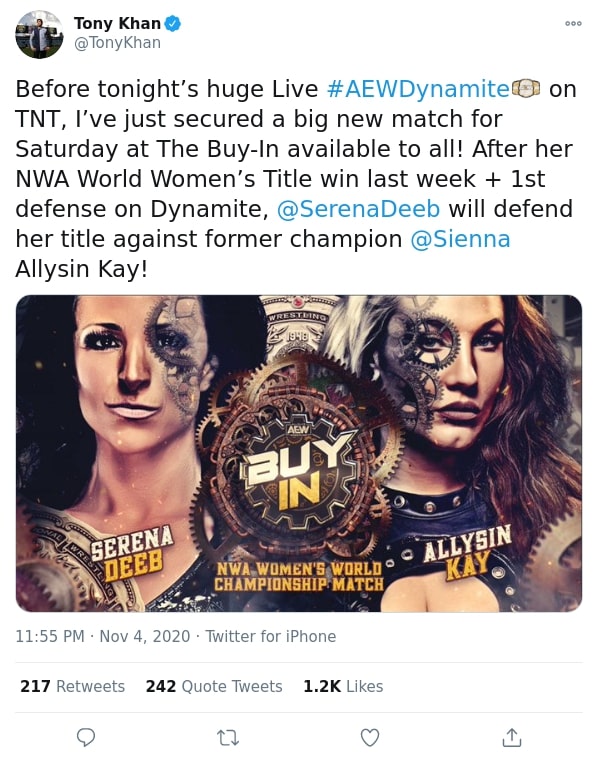
Task: View the 217 Retweets list
Action: click(x=72, y=686)
